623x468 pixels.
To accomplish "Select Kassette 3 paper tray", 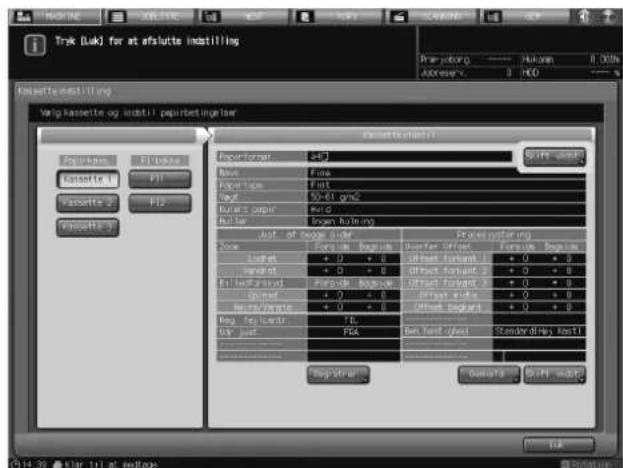I will pyautogui.click(x=88, y=227).
